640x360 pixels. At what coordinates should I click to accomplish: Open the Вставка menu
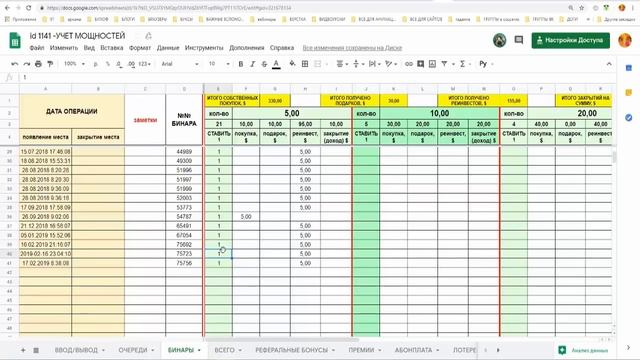[111, 48]
